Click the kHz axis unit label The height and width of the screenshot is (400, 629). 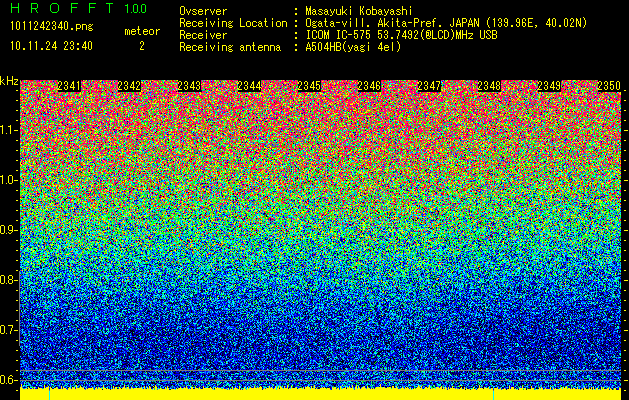[x=9, y=82]
